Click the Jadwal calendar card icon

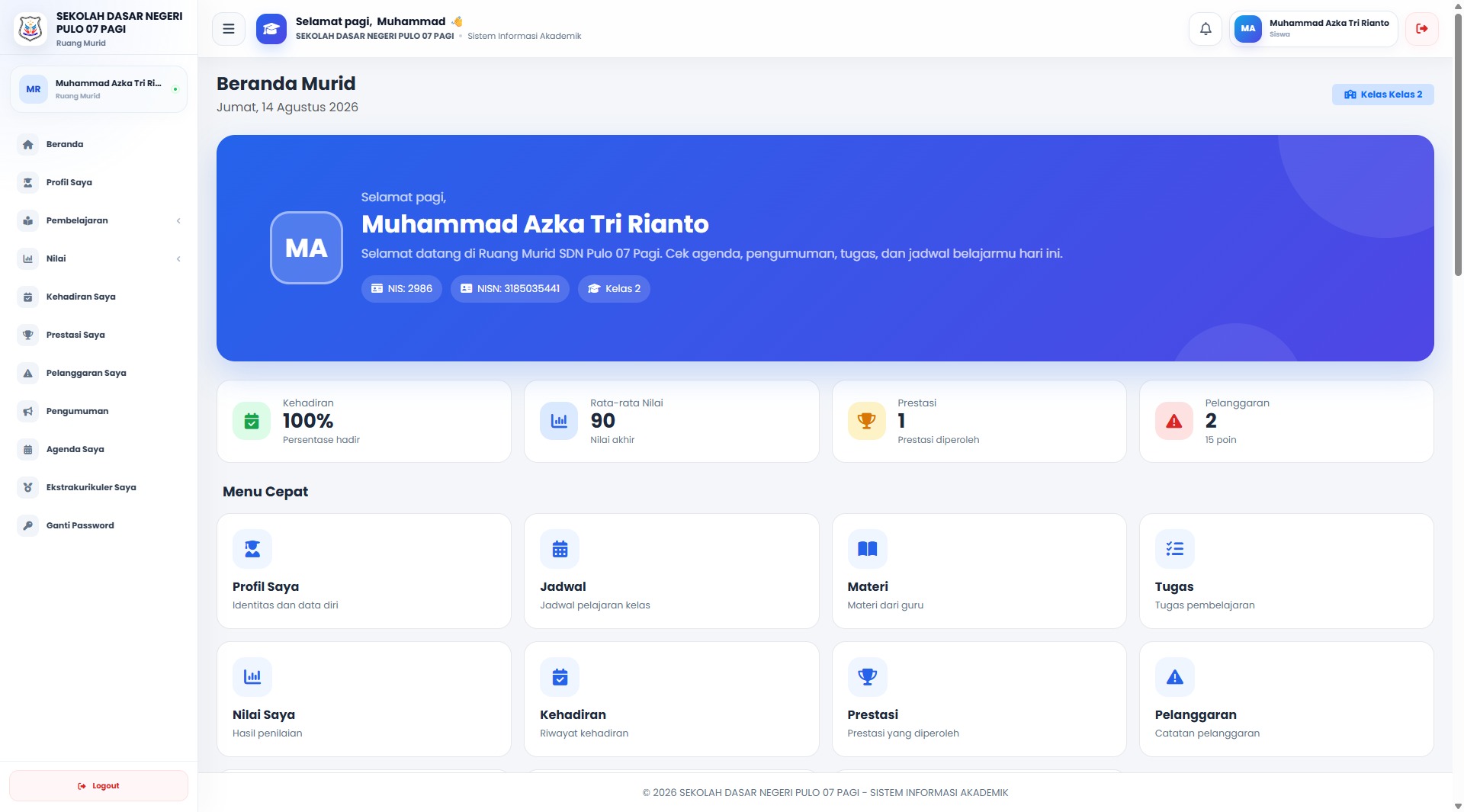click(x=560, y=549)
